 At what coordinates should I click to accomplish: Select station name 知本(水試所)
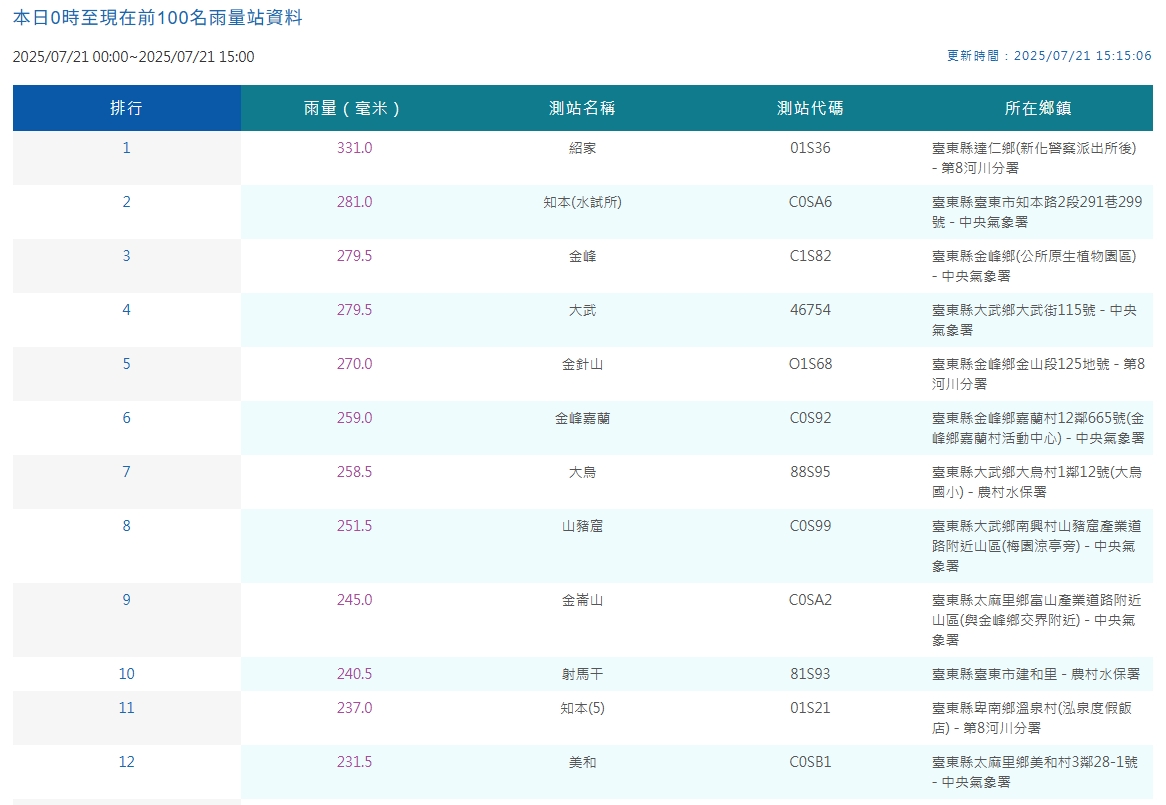582,202
